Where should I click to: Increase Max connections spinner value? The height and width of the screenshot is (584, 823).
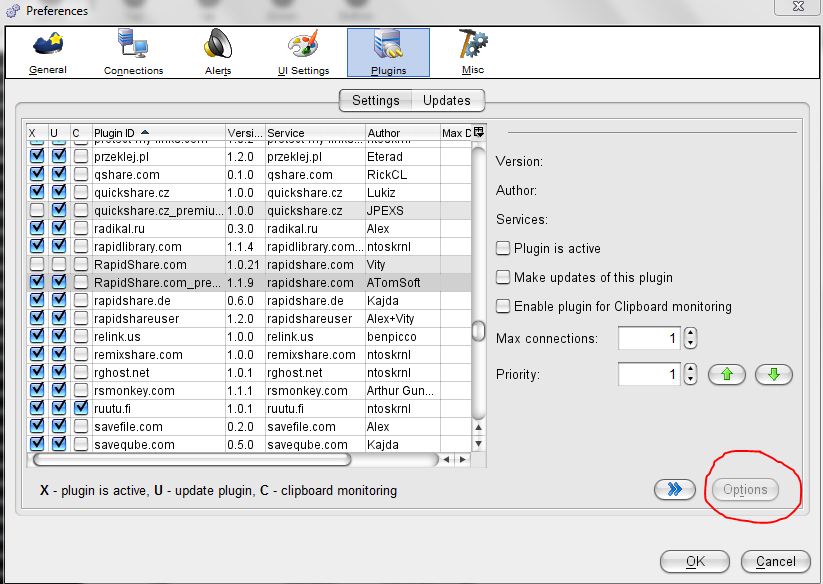click(690, 333)
